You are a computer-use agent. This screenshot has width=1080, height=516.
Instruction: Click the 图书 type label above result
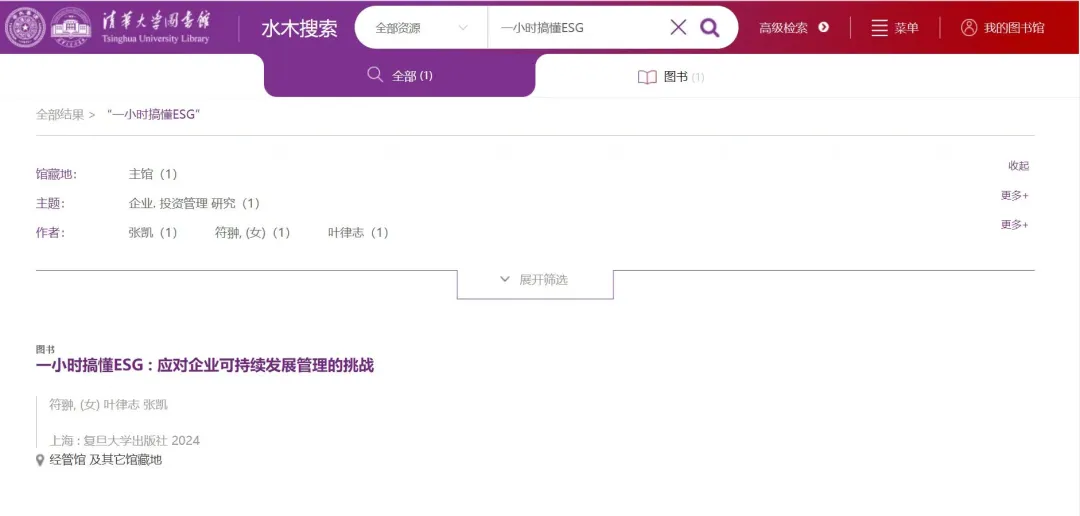45,349
